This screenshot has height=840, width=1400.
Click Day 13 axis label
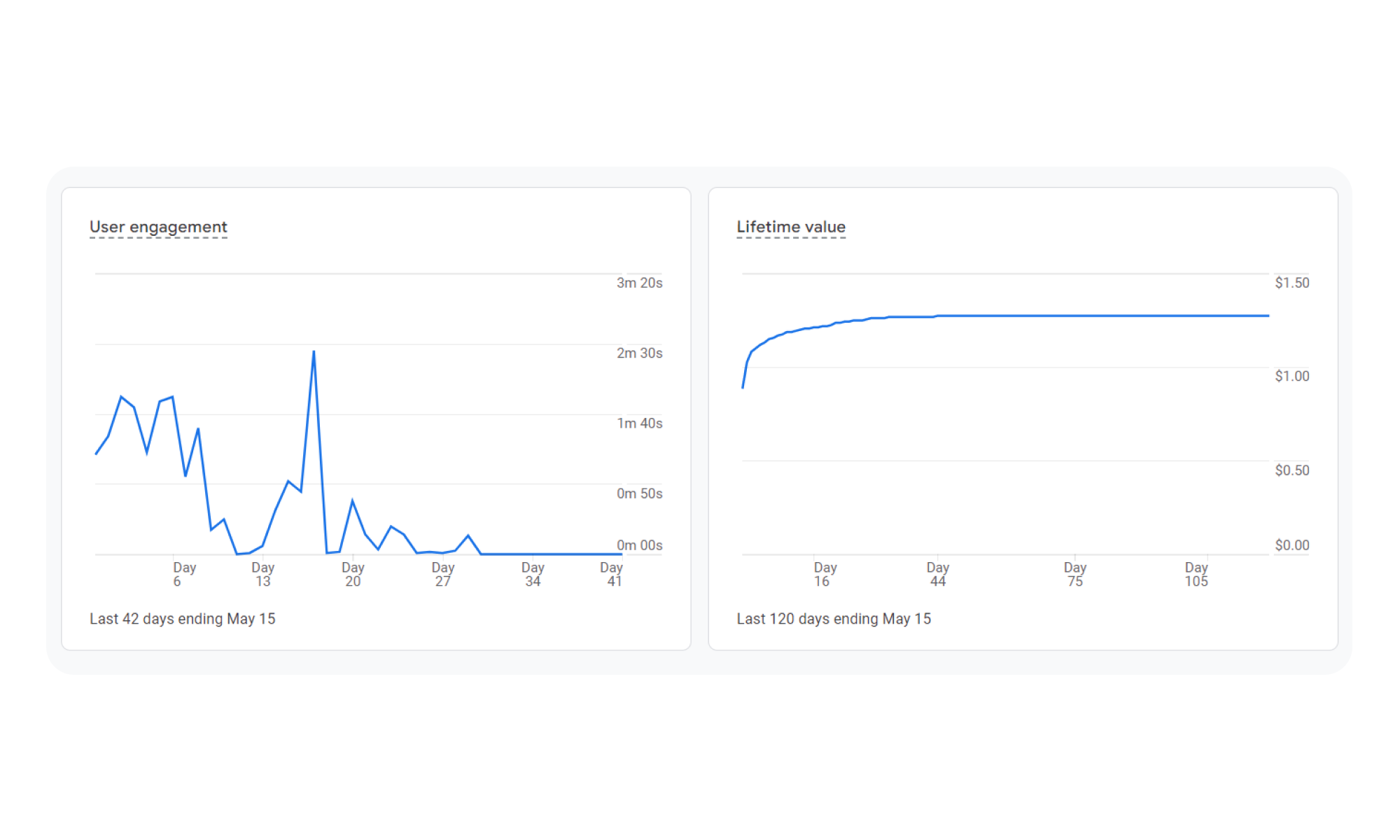[262, 574]
